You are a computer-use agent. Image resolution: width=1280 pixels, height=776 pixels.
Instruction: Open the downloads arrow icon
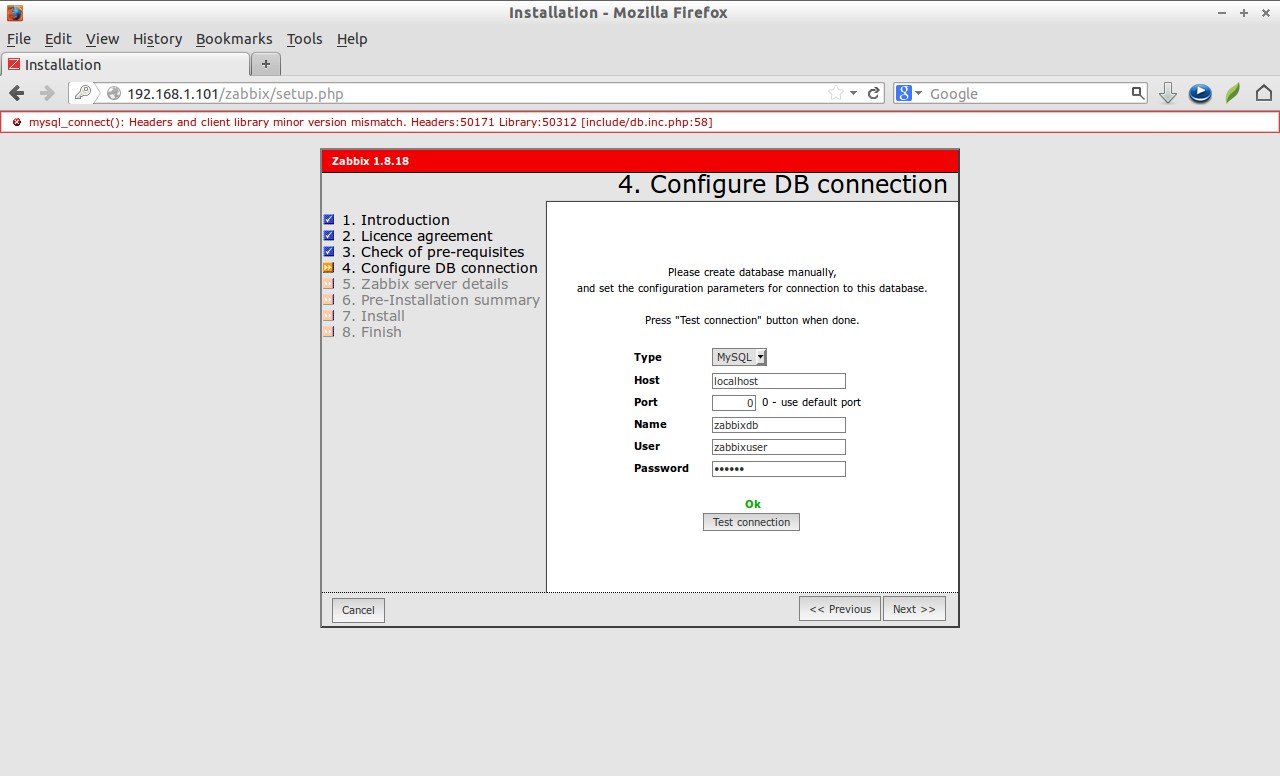(1167, 93)
